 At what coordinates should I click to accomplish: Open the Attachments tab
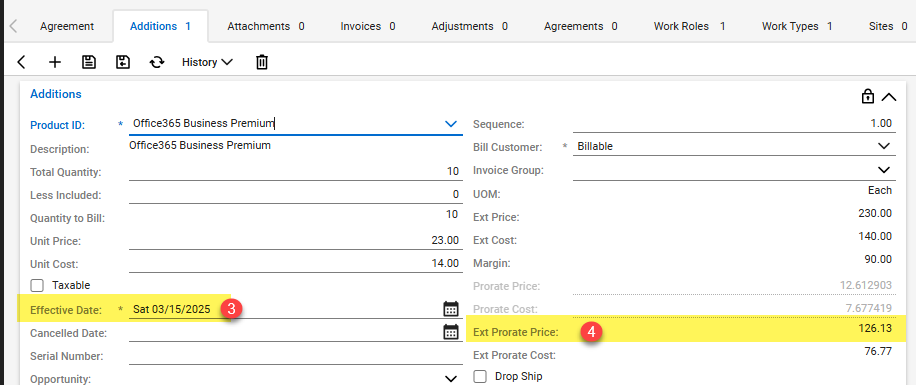[266, 26]
